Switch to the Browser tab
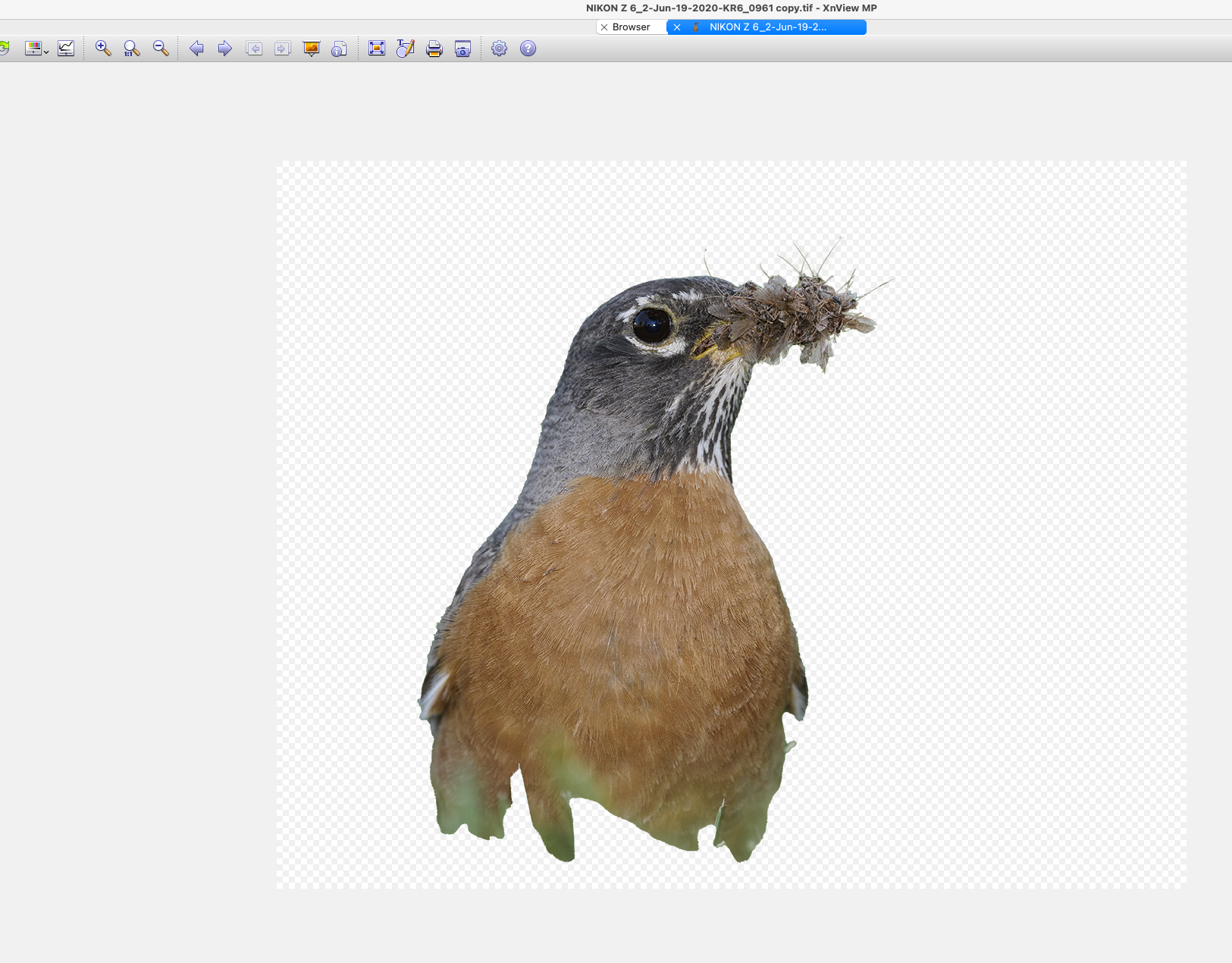Viewport: 1232px width, 963px height. tap(631, 27)
